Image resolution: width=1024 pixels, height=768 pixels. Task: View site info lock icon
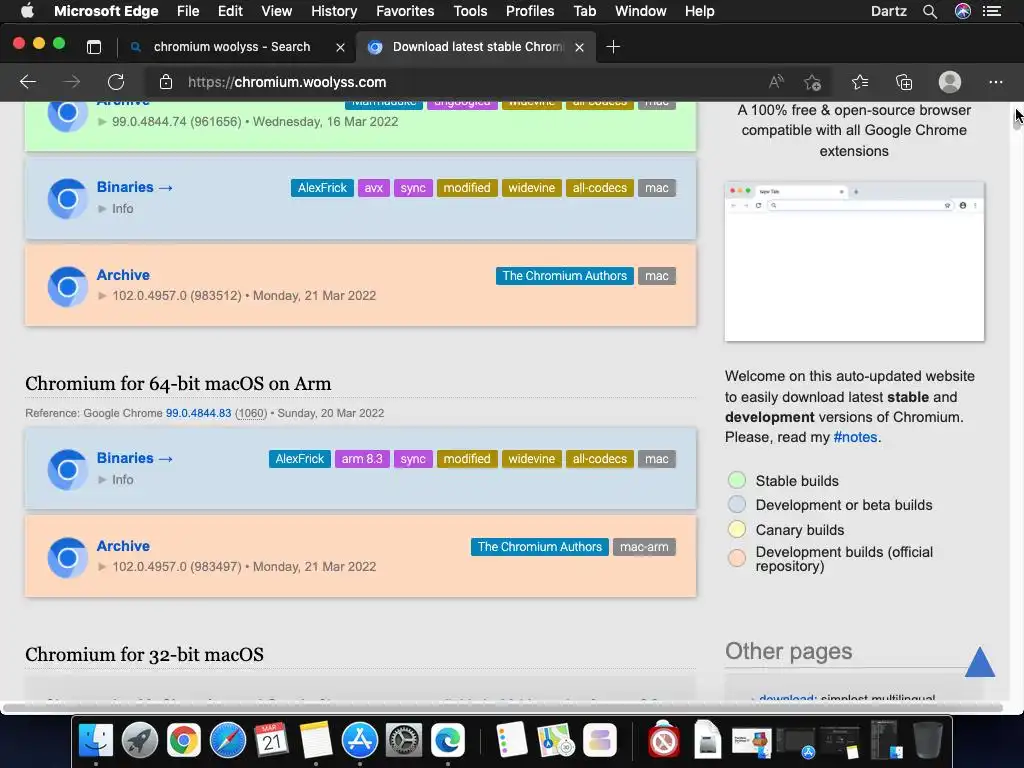point(166,82)
